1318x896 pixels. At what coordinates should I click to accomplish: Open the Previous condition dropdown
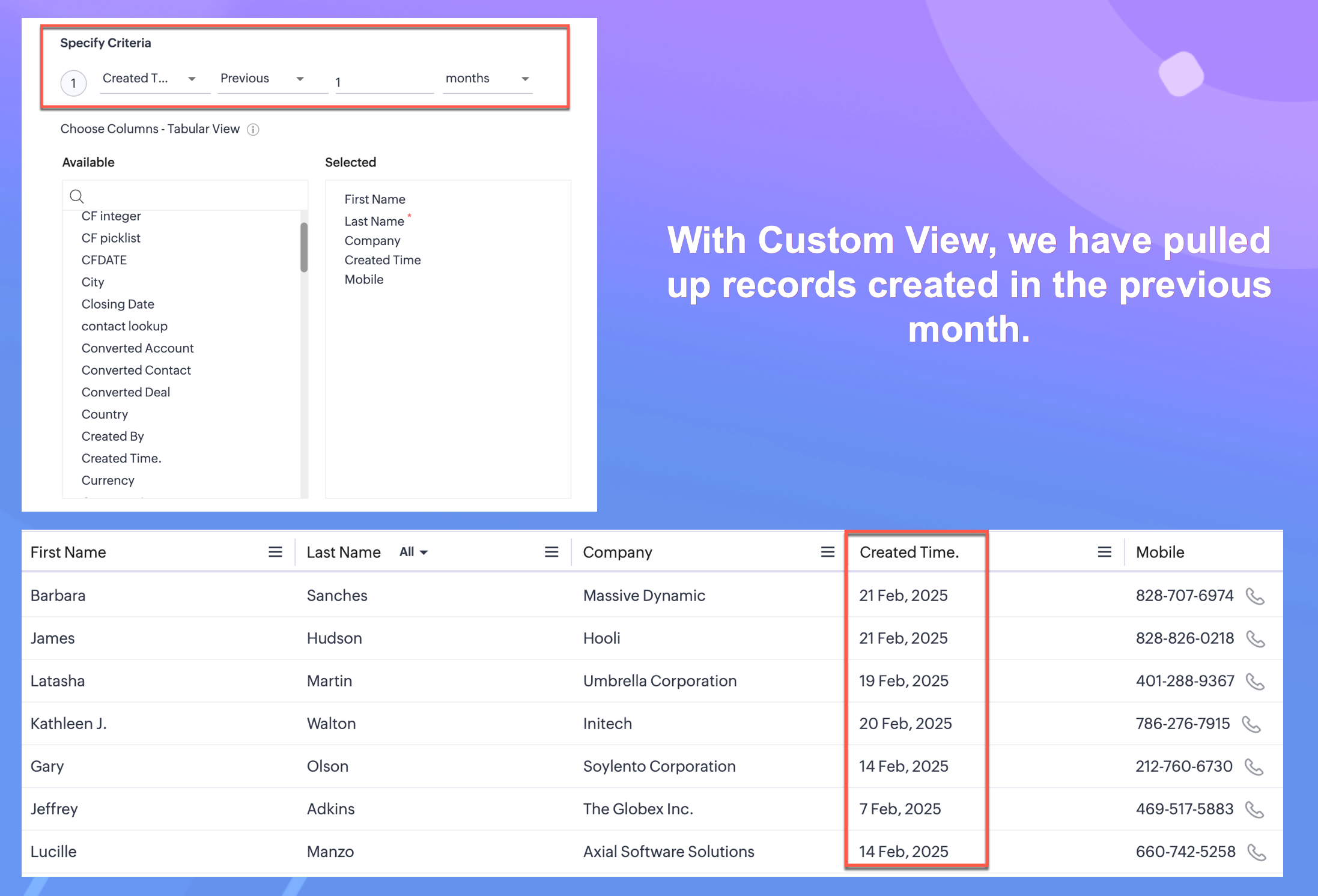[x=300, y=79]
